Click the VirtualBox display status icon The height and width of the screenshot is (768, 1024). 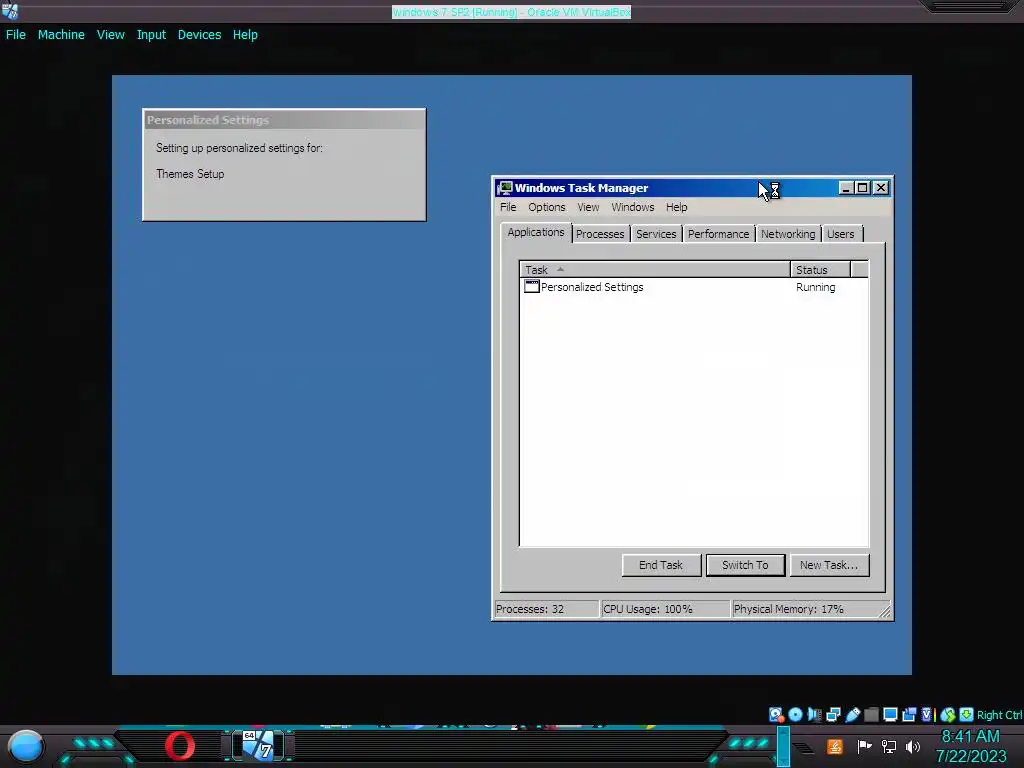click(890, 714)
